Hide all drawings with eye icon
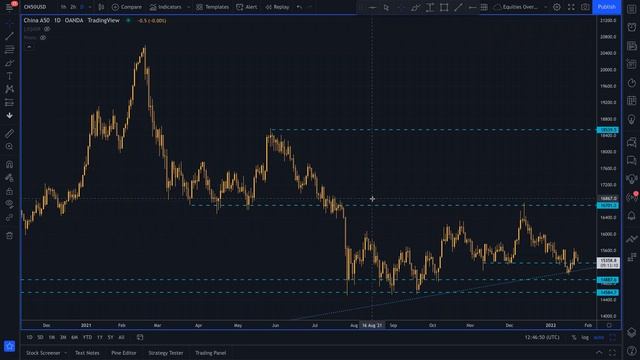 coord(9,204)
